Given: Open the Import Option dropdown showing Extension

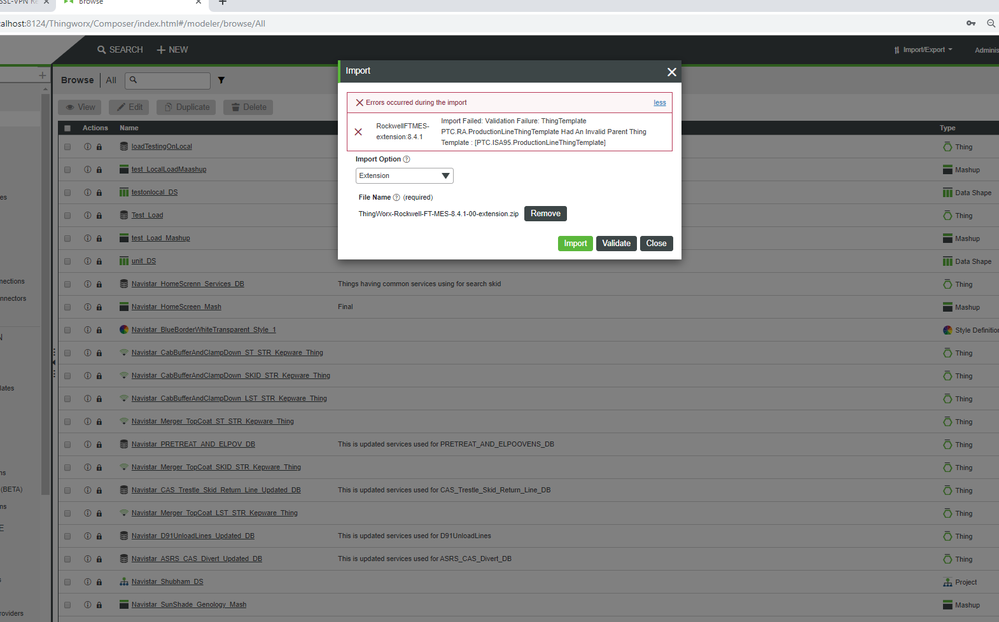Looking at the screenshot, I should (x=404, y=176).
